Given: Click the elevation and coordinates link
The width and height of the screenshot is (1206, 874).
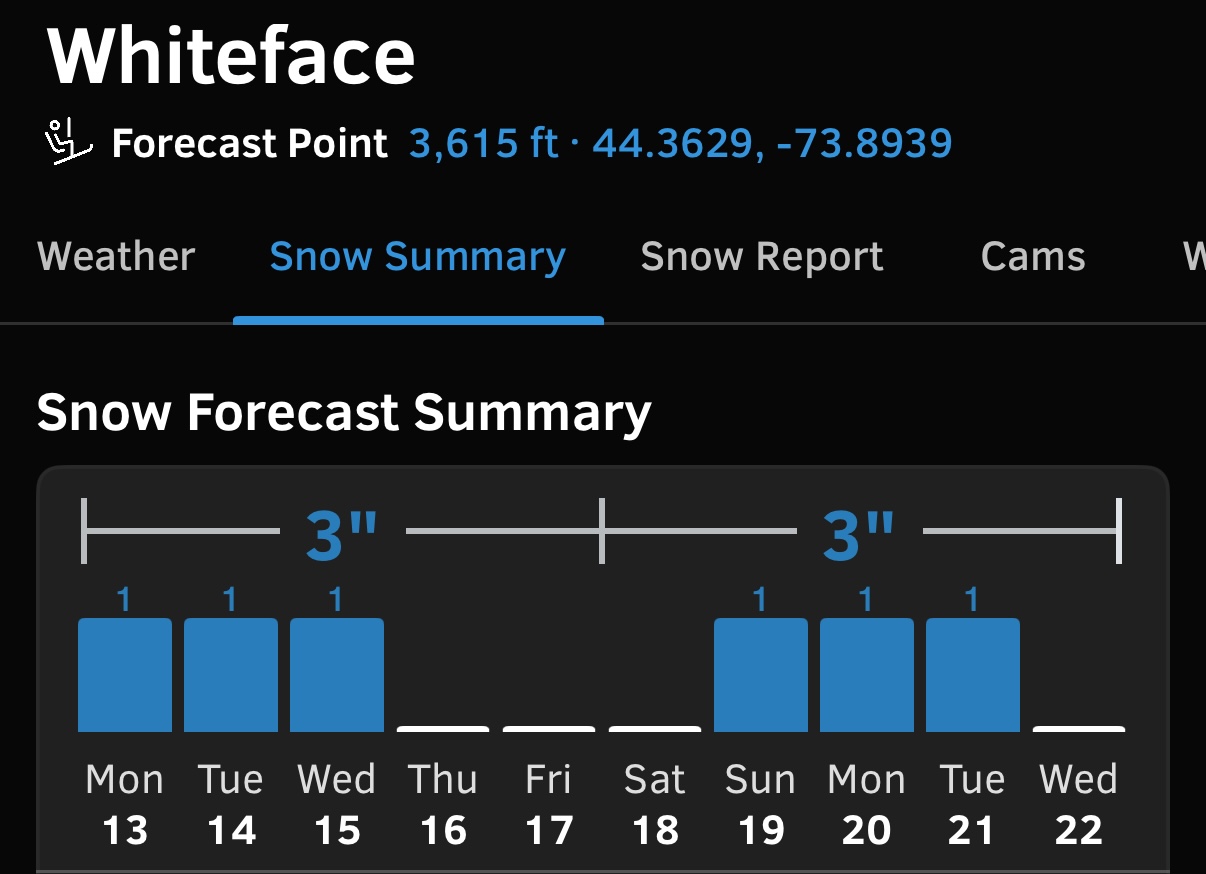Looking at the screenshot, I should pyautogui.click(x=681, y=144).
